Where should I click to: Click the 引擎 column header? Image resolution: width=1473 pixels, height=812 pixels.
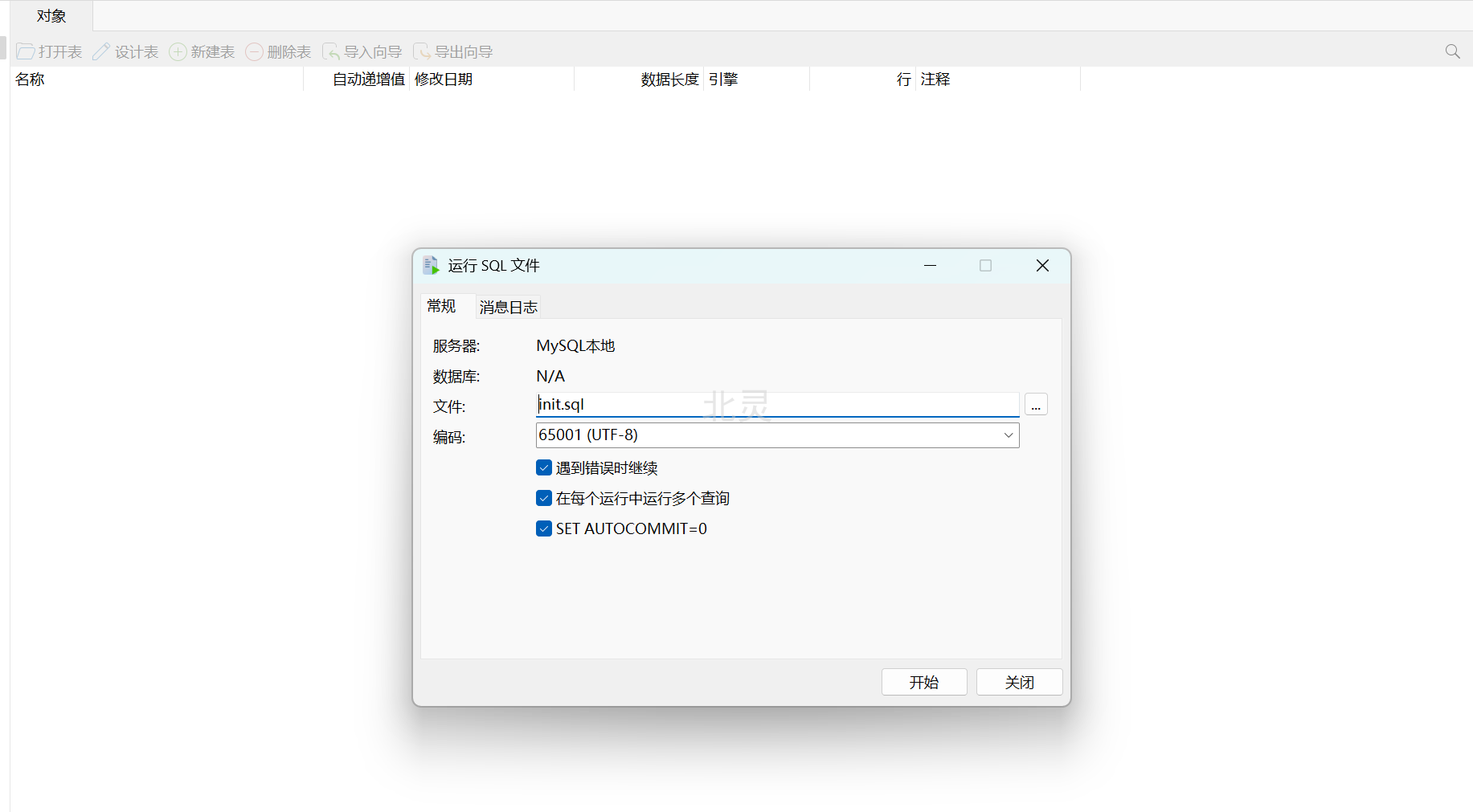tap(756, 80)
